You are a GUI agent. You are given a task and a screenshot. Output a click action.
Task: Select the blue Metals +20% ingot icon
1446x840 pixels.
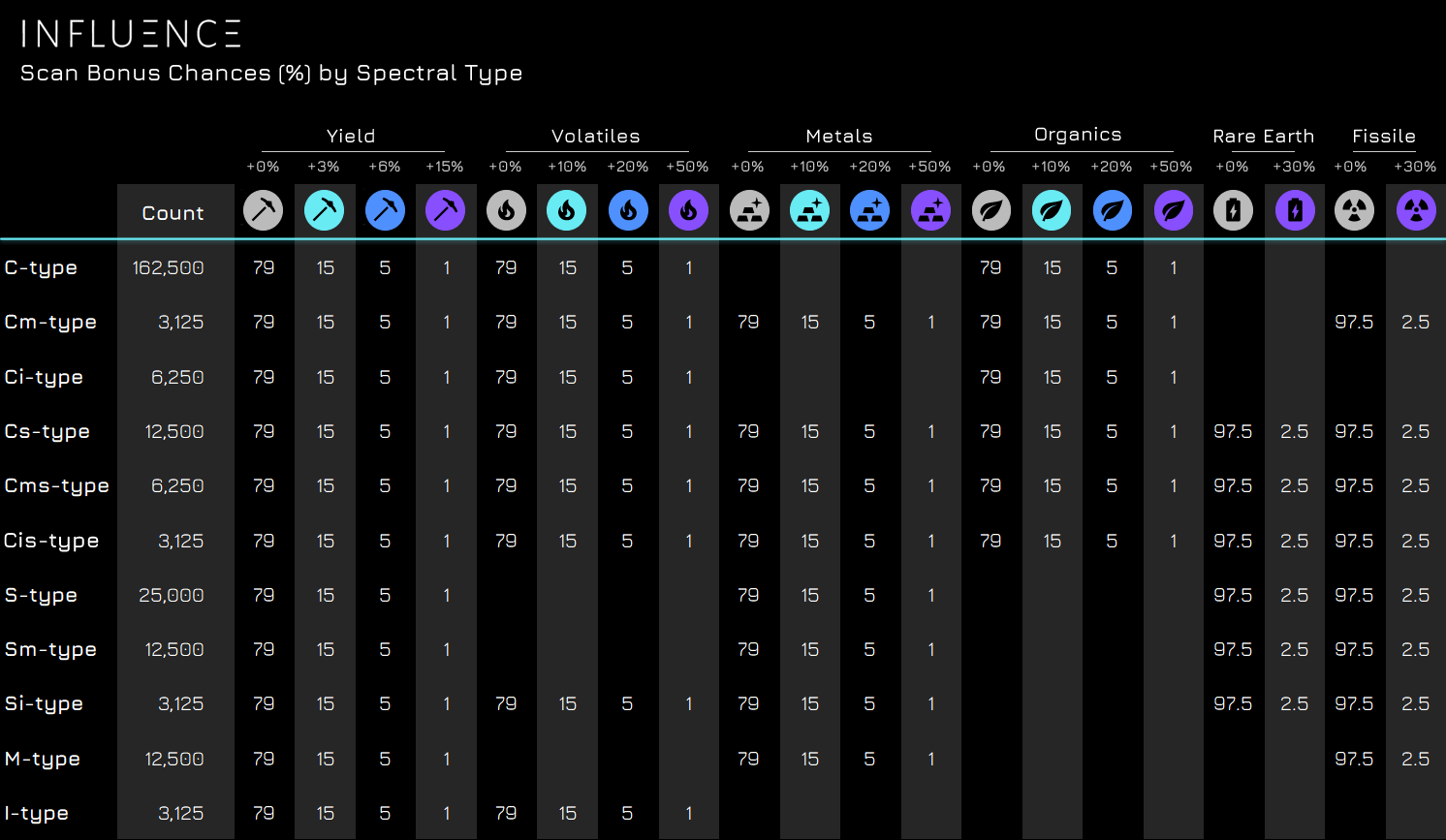[870, 210]
